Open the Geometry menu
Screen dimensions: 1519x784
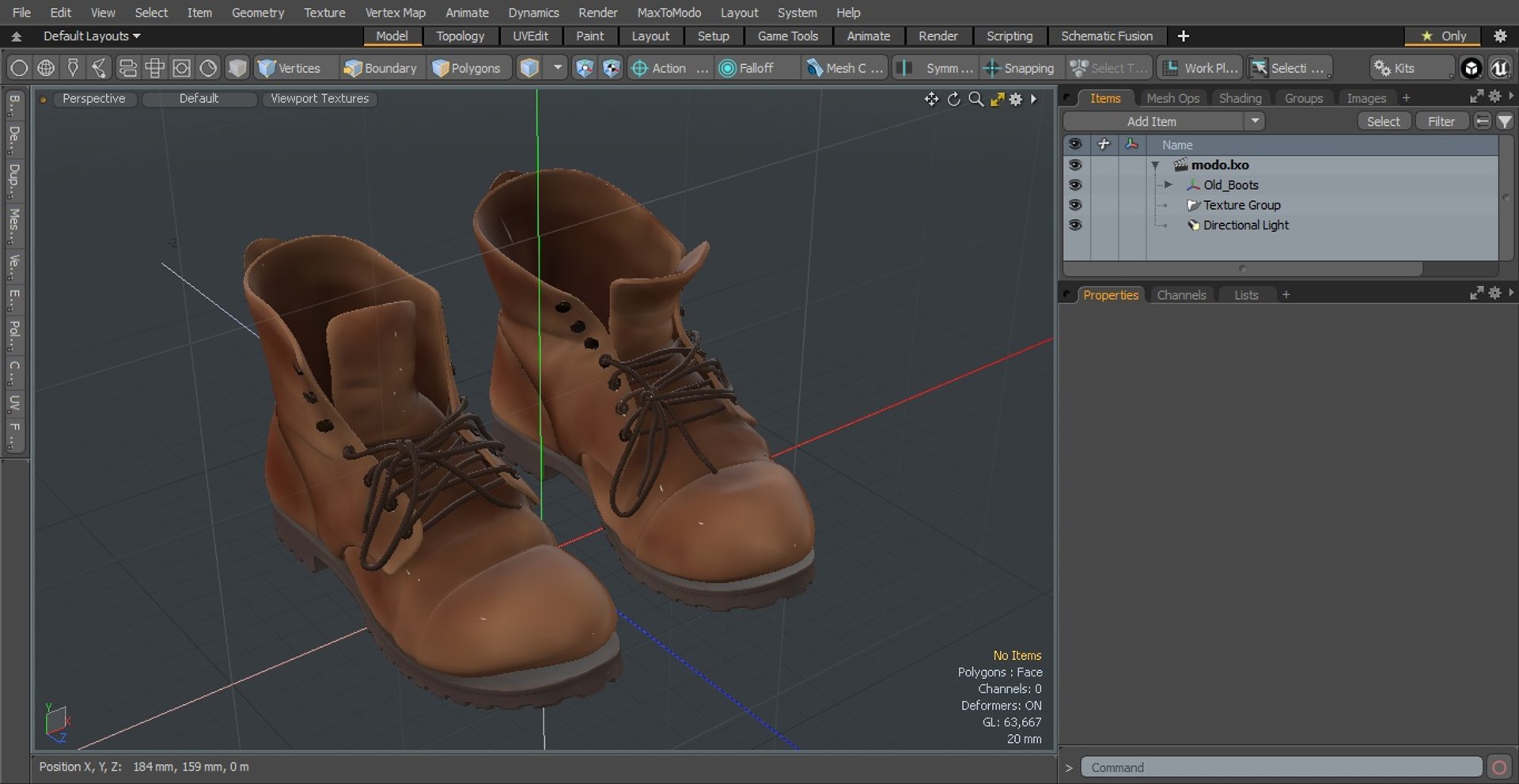coord(257,13)
